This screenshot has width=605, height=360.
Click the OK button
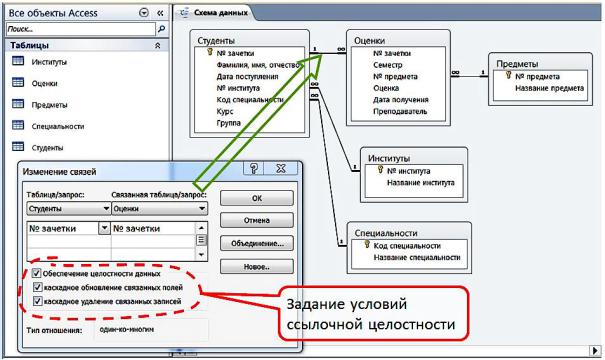(257, 198)
